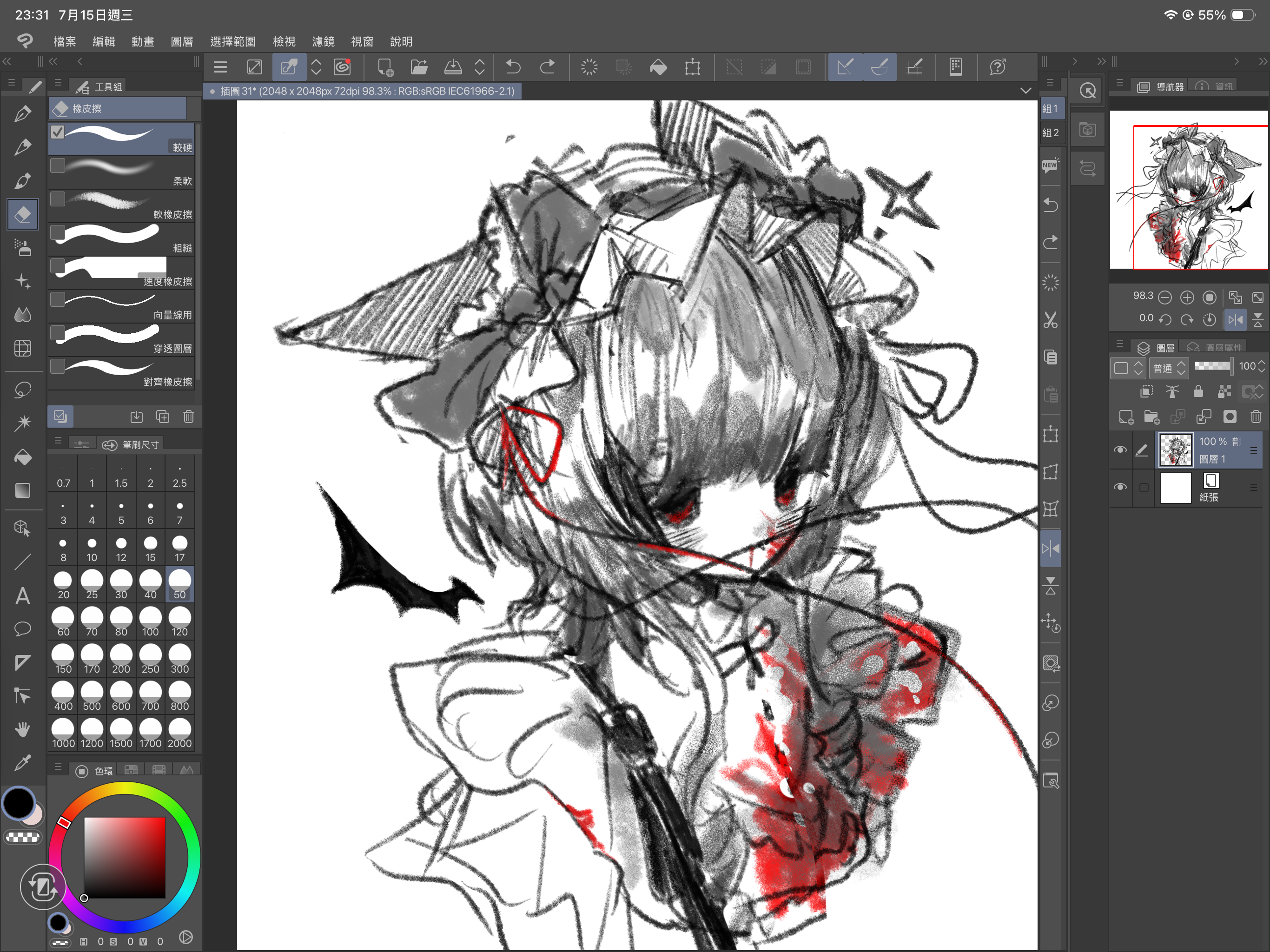Toggle lock on the layer
1270x952 pixels.
1197,391
